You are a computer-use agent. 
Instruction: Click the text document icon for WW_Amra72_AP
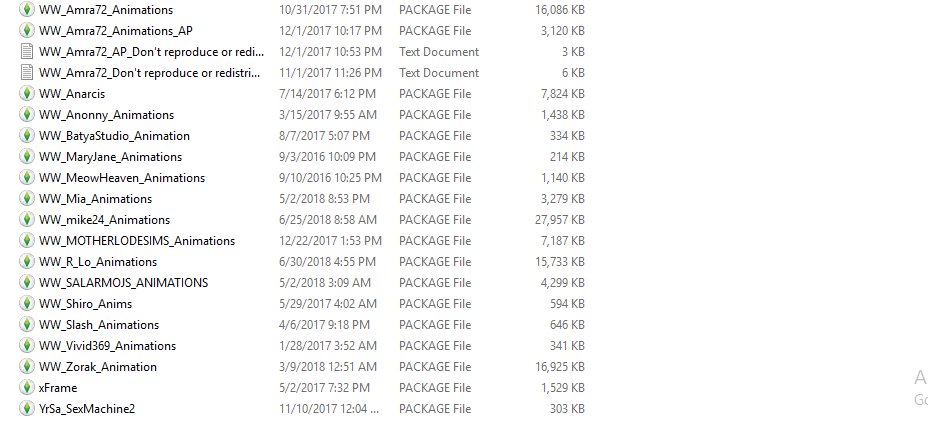pos(27,52)
